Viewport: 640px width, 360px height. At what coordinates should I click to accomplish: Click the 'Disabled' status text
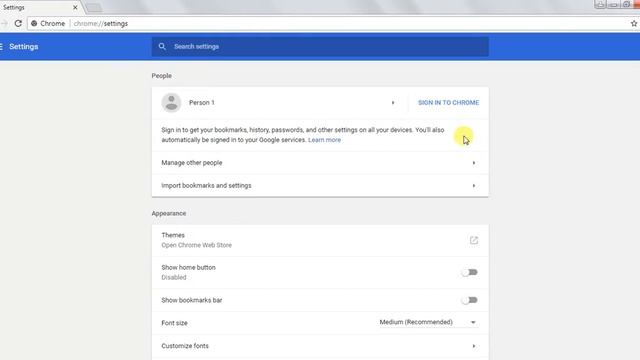[x=173, y=277]
